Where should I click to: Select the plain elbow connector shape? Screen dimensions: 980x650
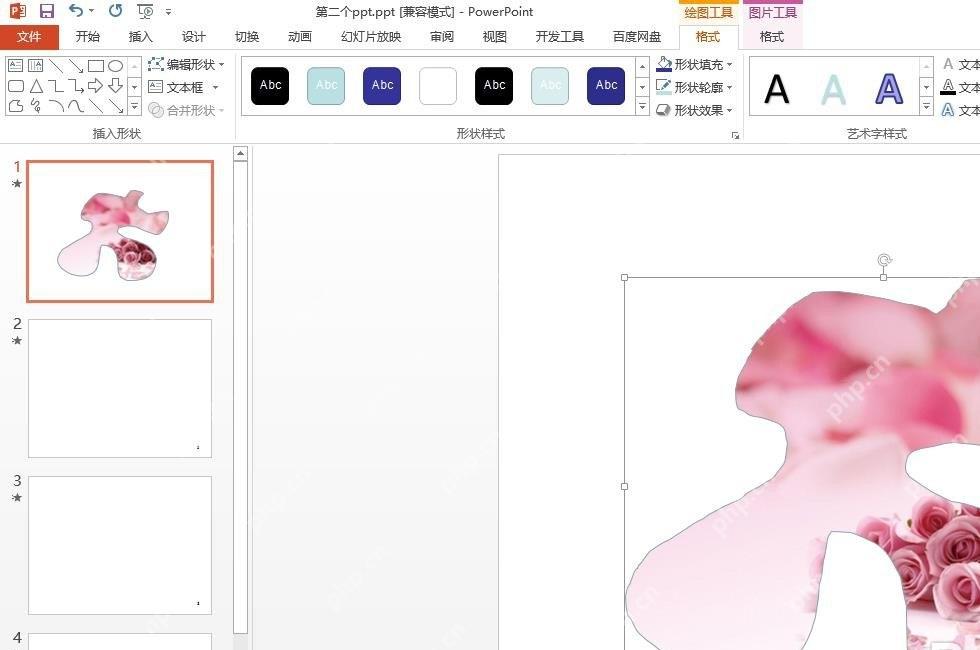(56, 86)
